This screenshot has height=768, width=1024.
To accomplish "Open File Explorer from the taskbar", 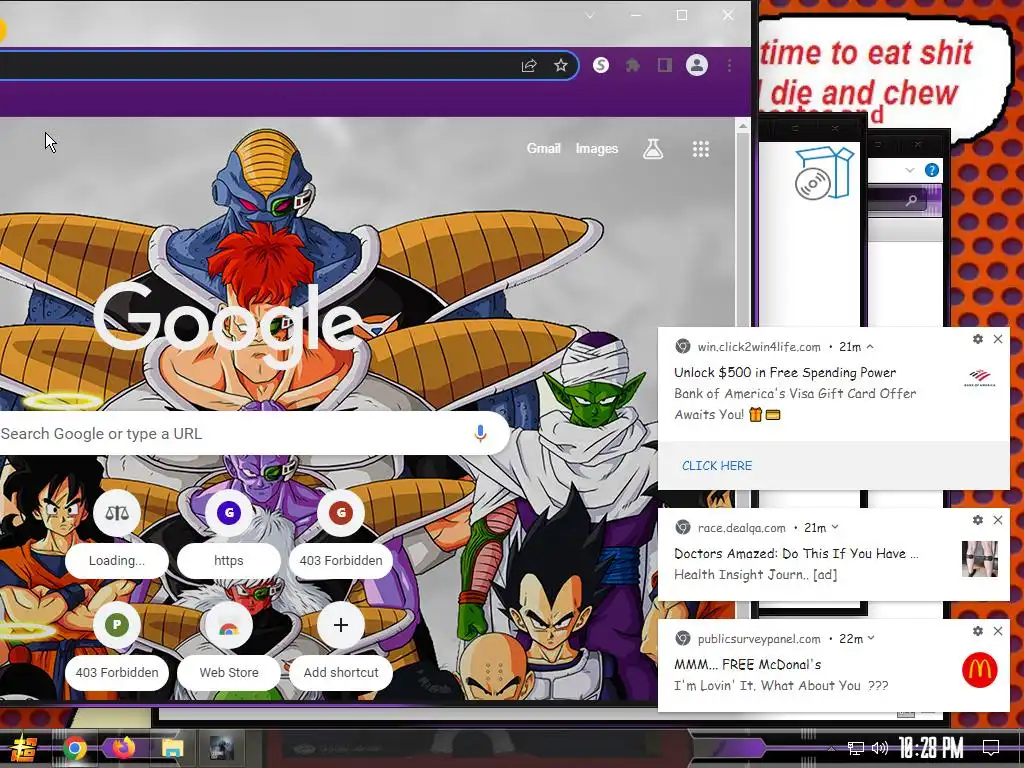I will point(173,748).
